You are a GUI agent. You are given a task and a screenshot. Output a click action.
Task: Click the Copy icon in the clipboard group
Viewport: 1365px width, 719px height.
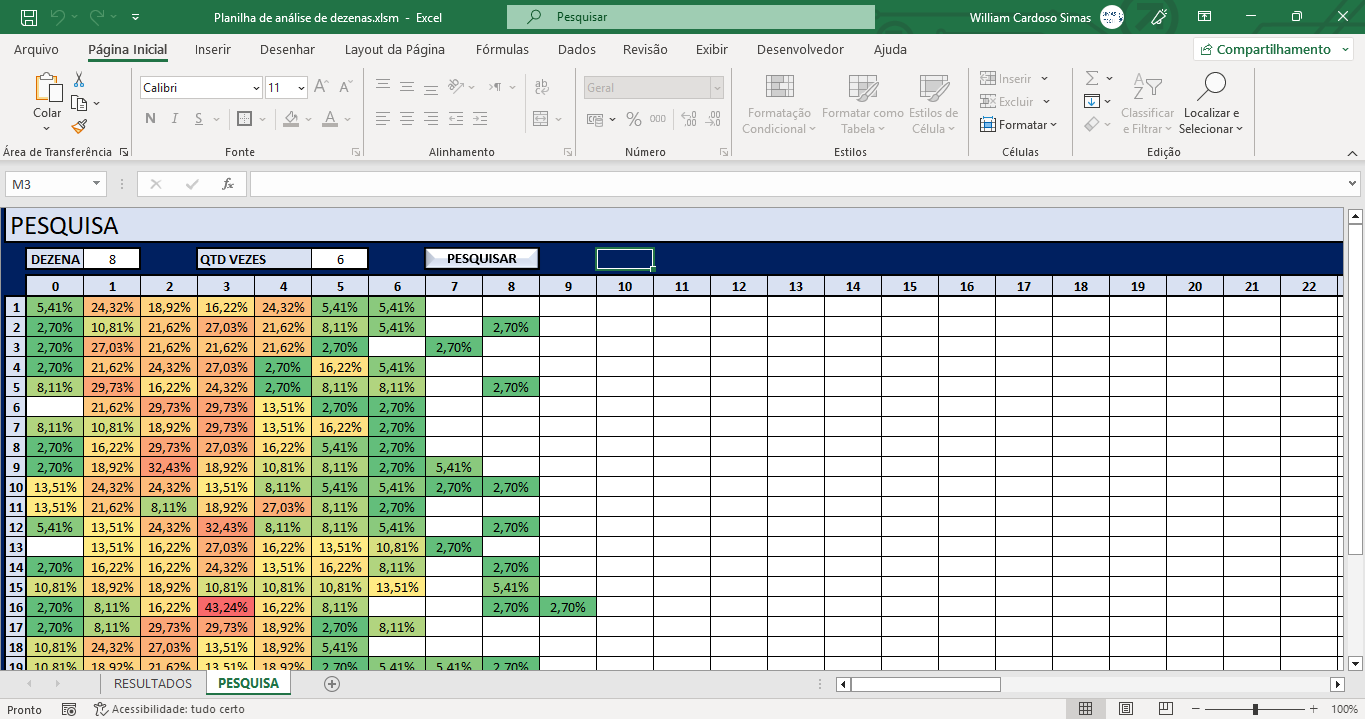pos(80,103)
